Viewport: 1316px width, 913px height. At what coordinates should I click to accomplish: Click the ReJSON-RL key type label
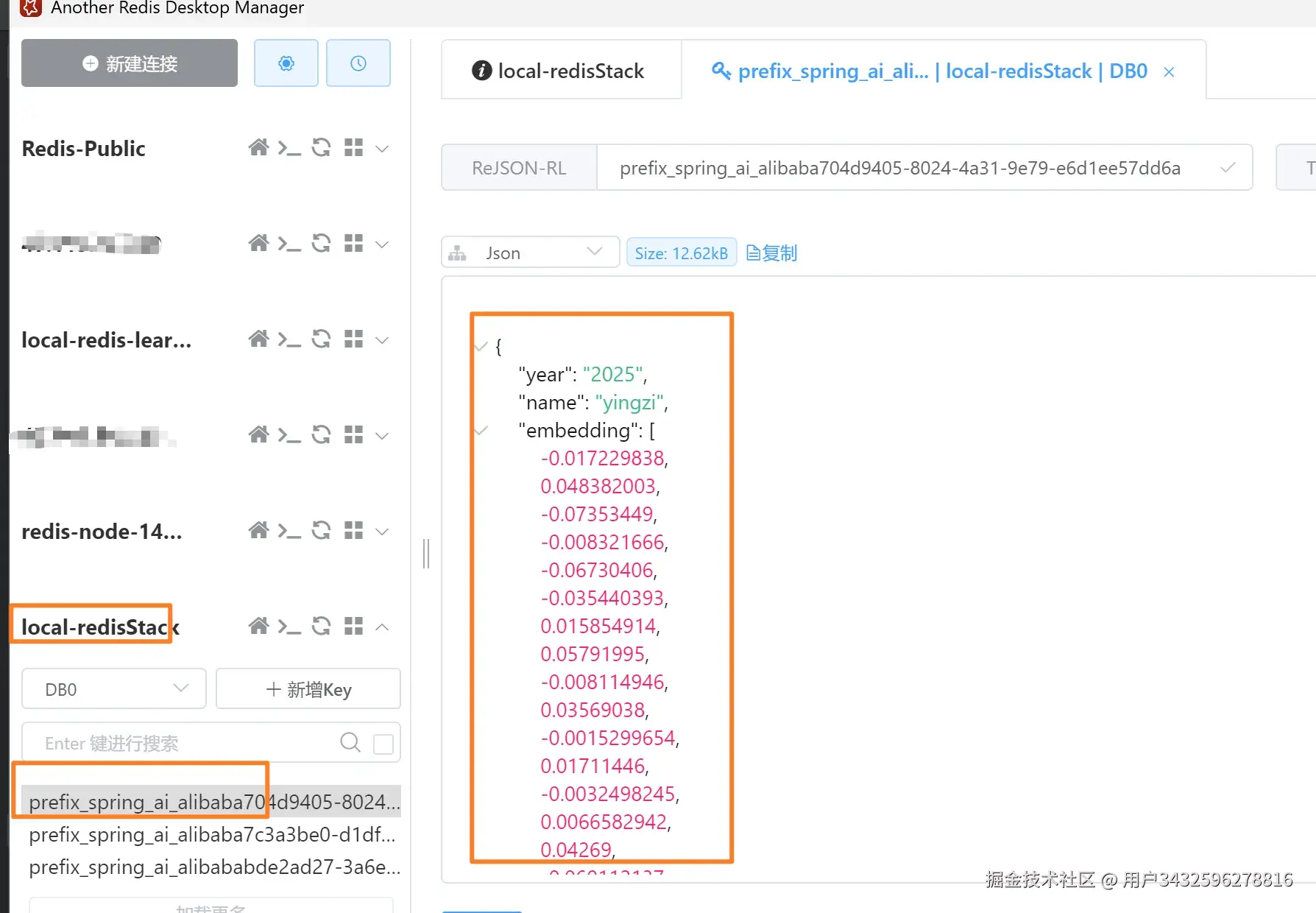pyautogui.click(x=519, y=168)
